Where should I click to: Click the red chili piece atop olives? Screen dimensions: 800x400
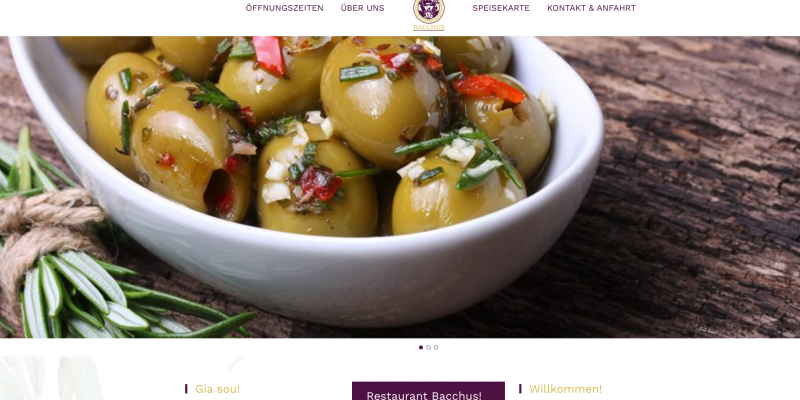pos(269,55)
